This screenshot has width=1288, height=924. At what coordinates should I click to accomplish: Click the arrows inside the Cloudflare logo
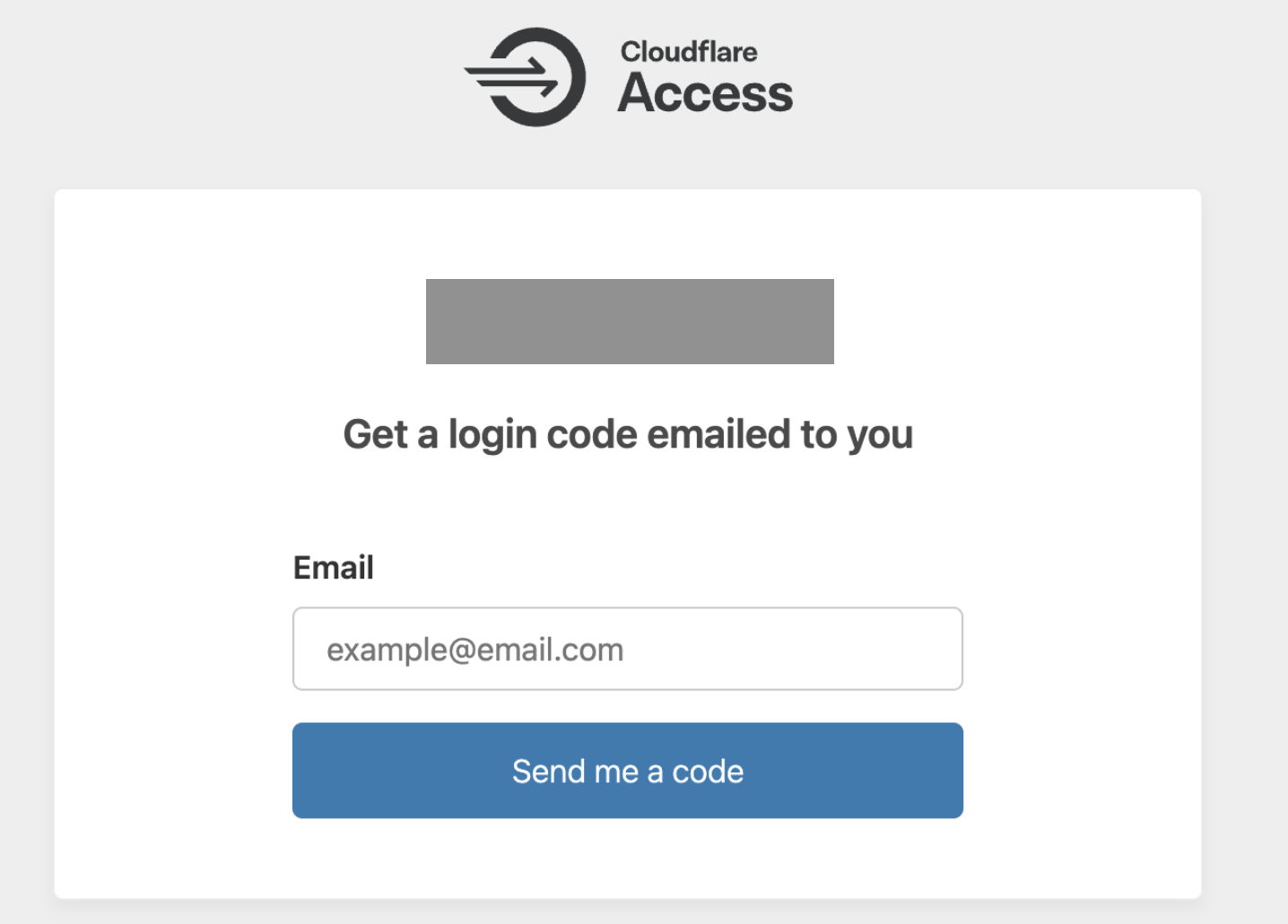click(x=514, y=78)
